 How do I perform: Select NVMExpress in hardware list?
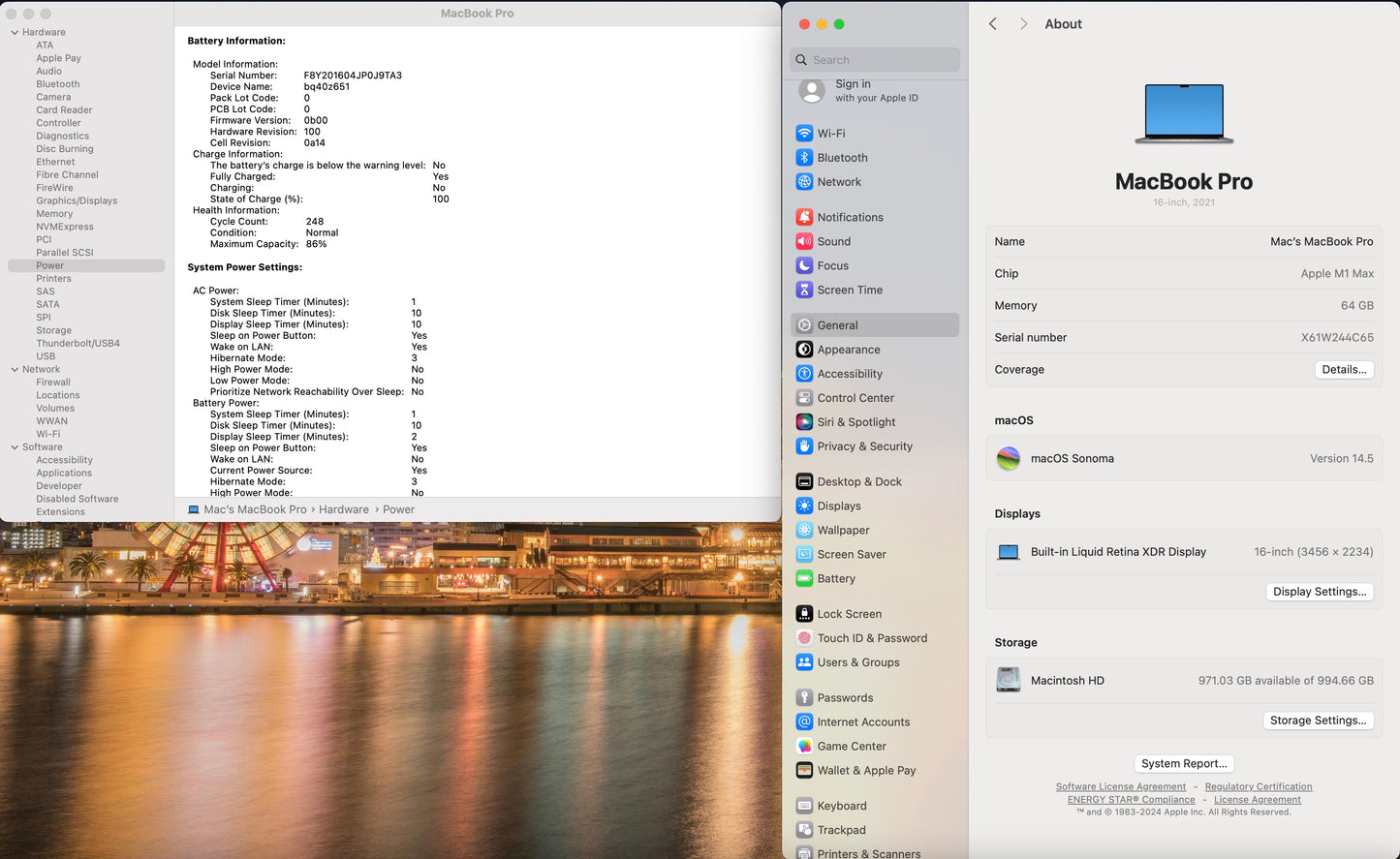click(x=65, y=227)
